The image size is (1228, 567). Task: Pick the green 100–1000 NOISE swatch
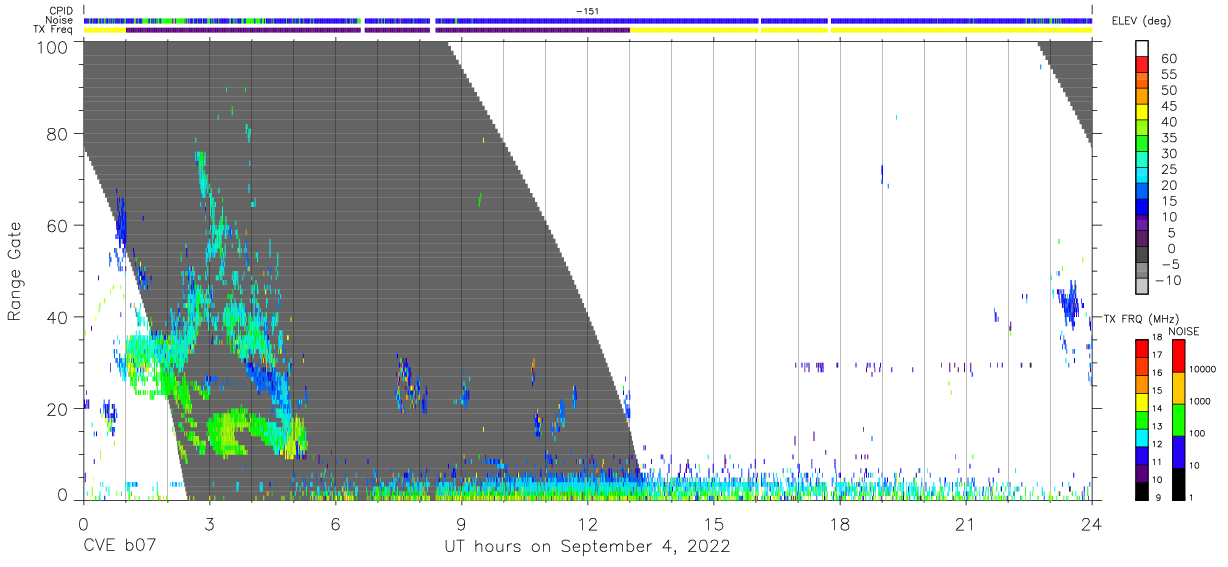(1179, 419)
